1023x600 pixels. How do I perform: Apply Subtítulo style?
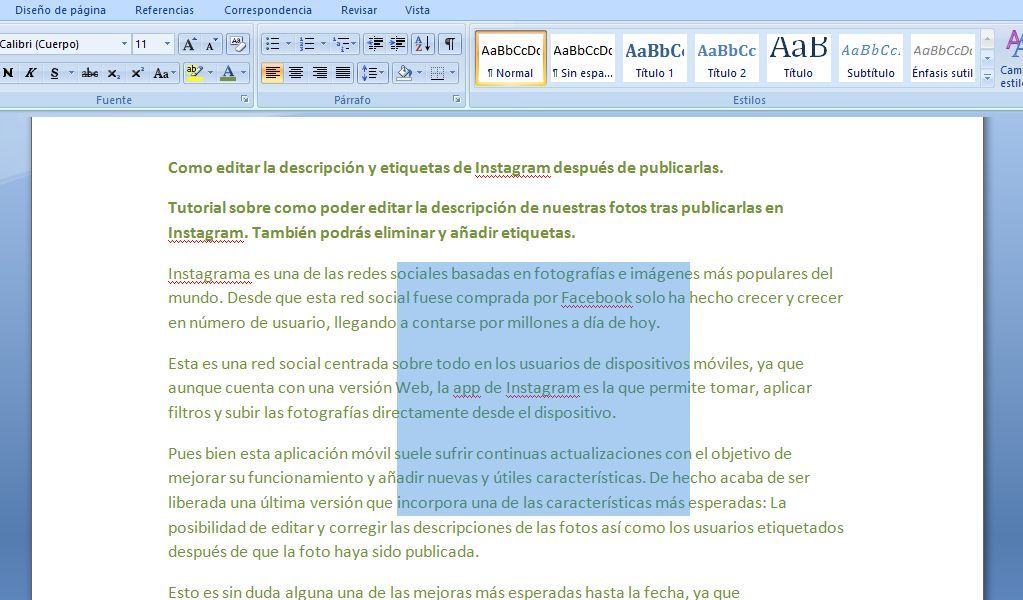[870, 58]
